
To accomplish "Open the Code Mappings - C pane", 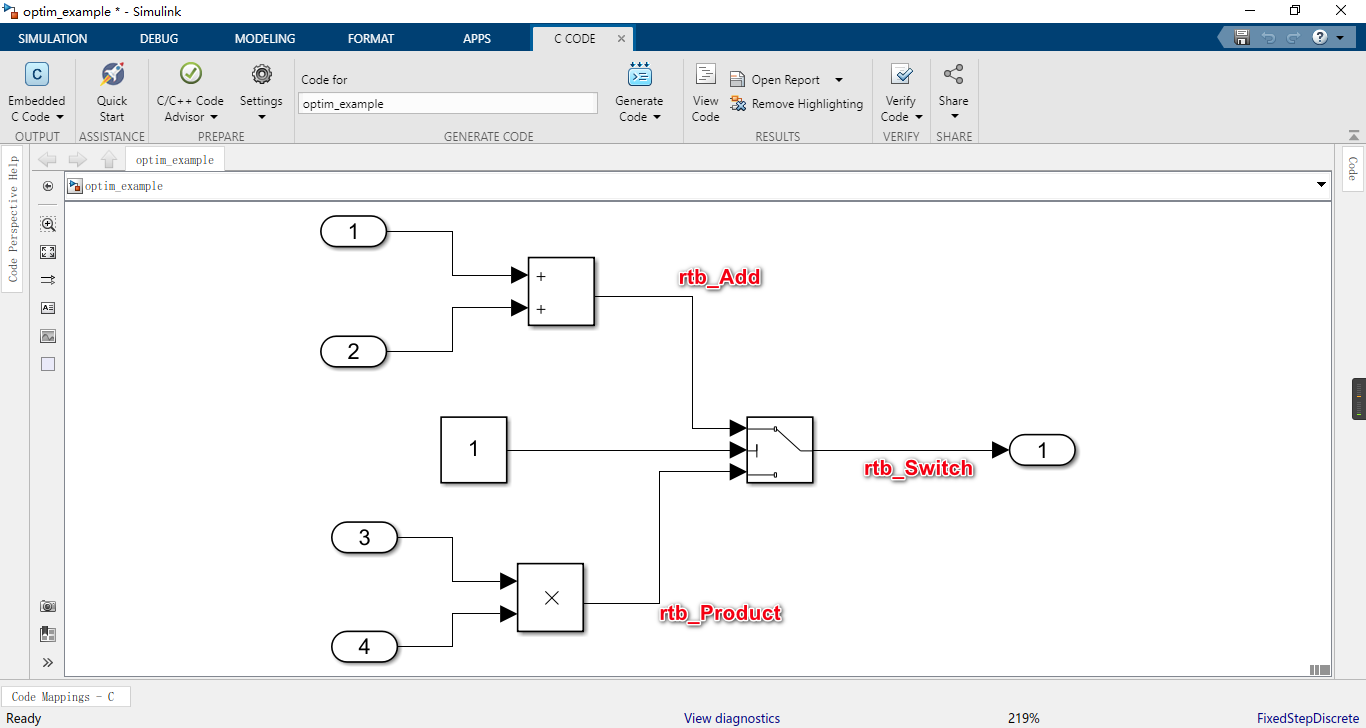I will click(x=66, y=696).
